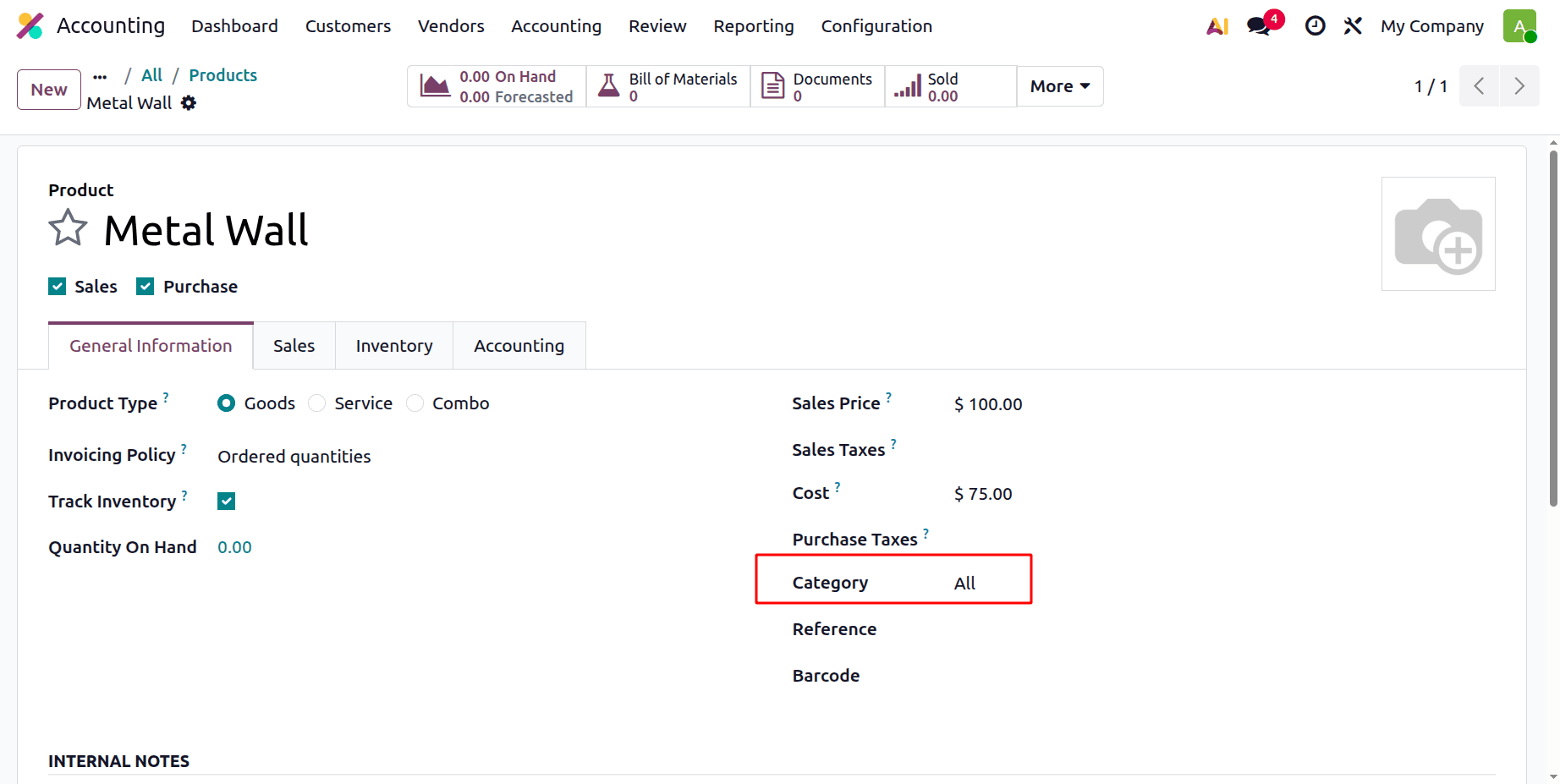Toggle the Purchase checkbox
This screenshot has height=784, width=1560.
point(146,287)
